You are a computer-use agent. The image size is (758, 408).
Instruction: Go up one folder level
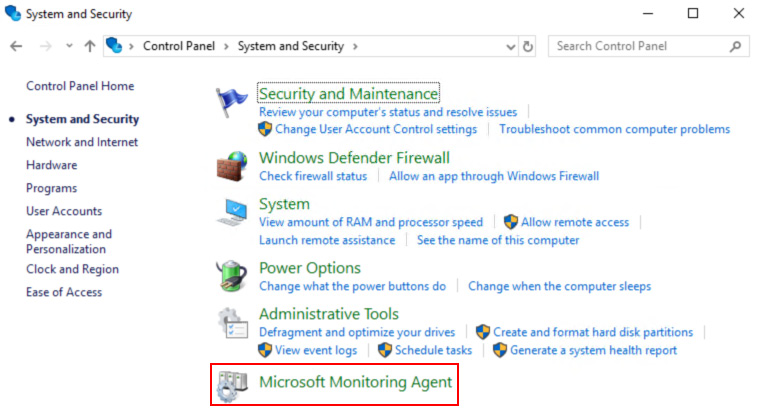click(89, 46)
